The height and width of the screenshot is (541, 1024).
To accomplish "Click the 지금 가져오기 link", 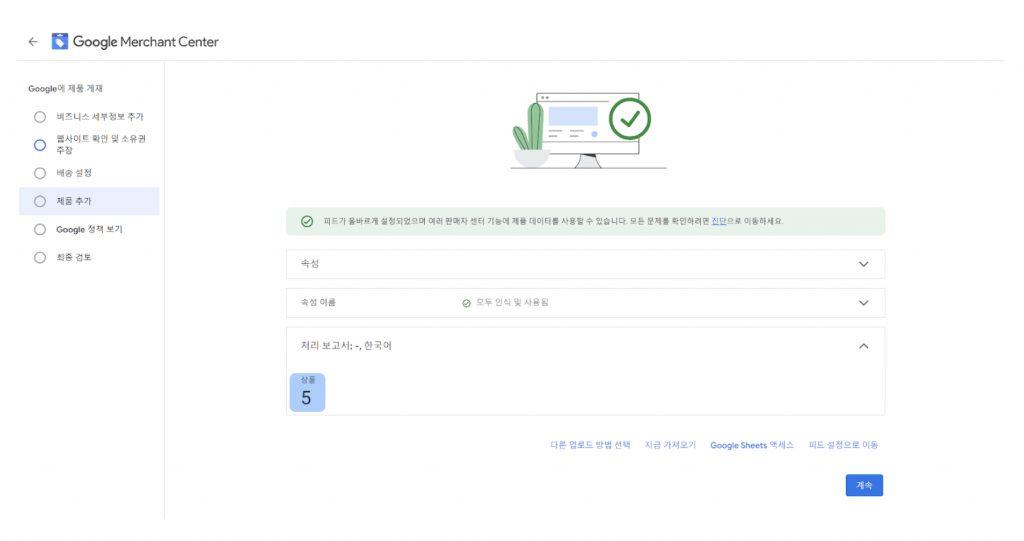I will click(670, 445).
